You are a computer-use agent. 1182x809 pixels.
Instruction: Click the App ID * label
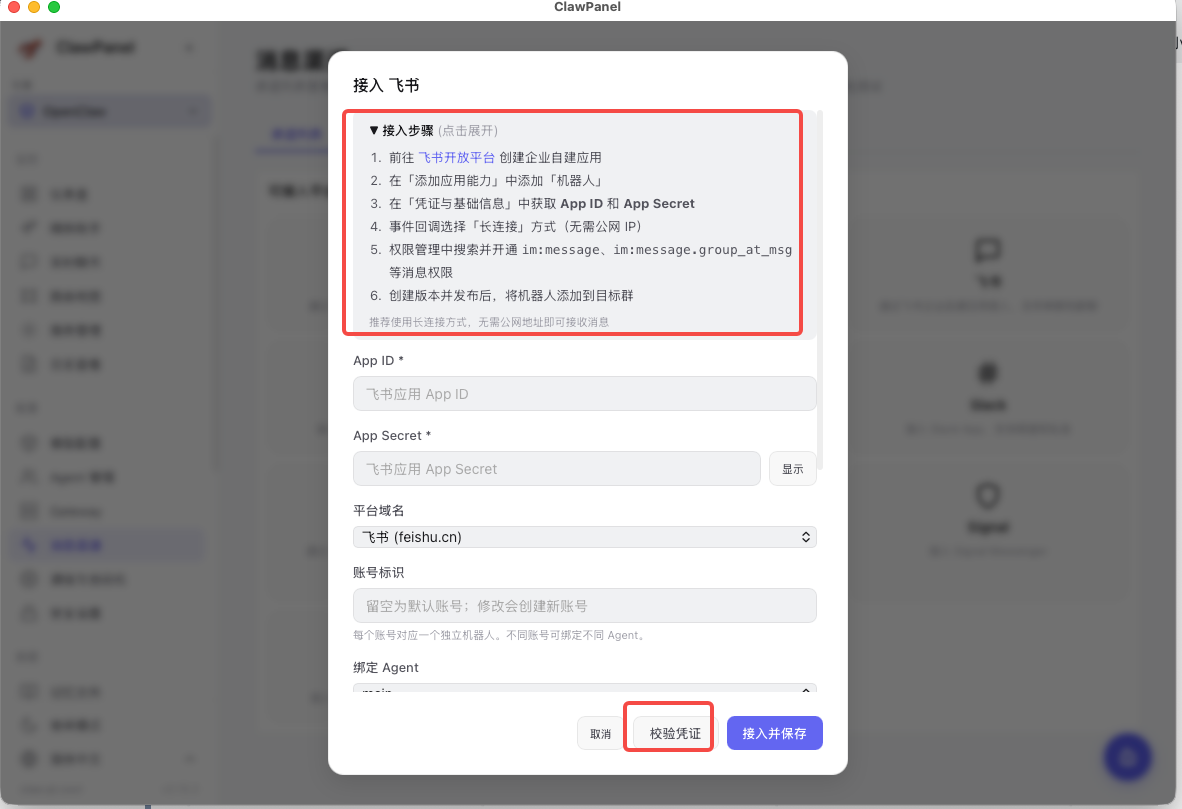[378, 360]
